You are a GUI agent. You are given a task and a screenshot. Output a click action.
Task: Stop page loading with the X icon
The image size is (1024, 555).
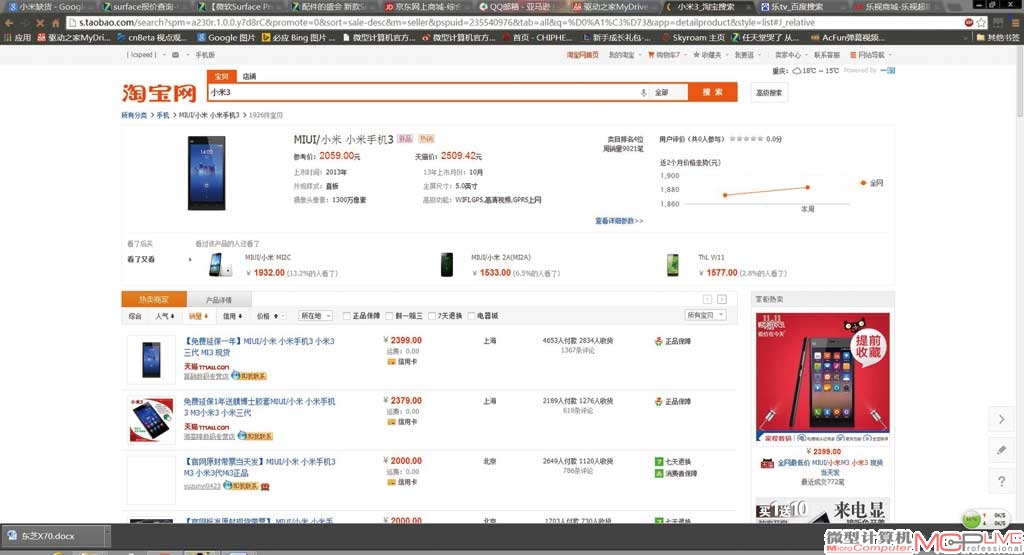pos(40,23)
